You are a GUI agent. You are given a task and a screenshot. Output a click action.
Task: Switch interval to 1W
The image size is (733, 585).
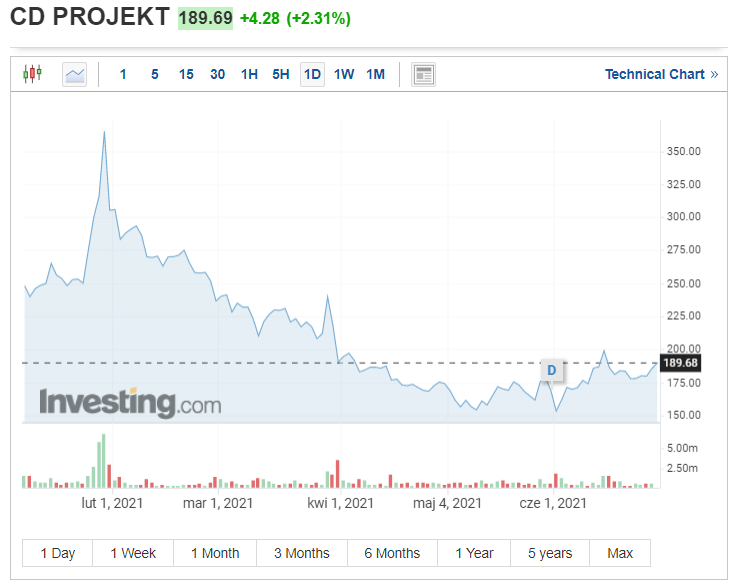[344, 74]
